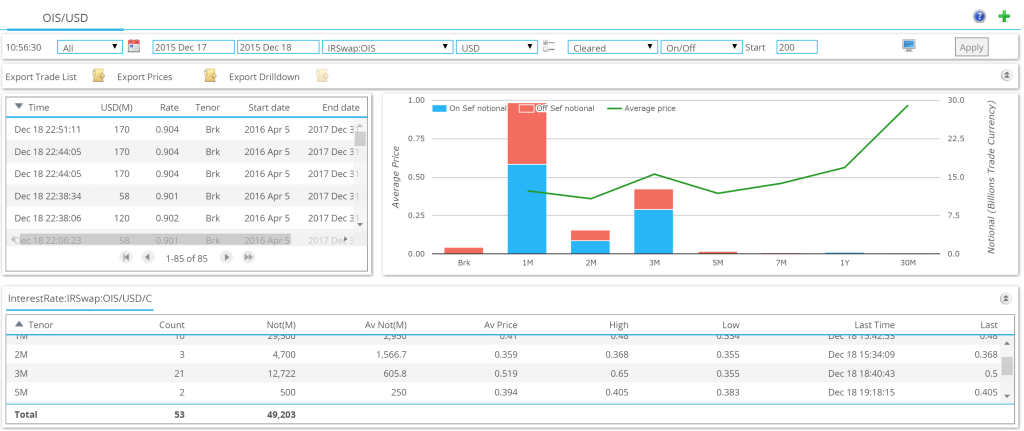Click summary table vertical scrollbar thumb

point(1007,366)
